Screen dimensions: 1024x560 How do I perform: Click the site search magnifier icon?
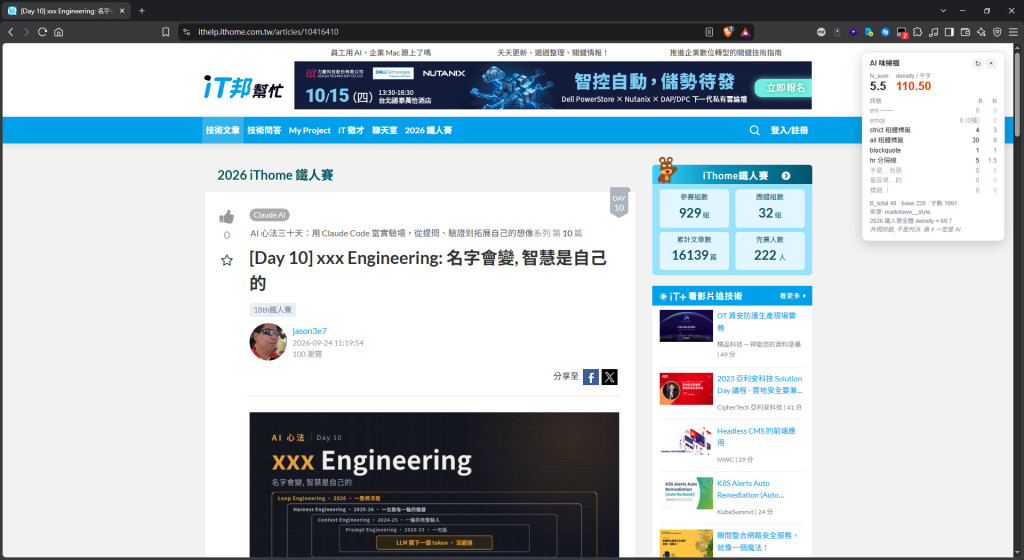[x=754, y=131]
